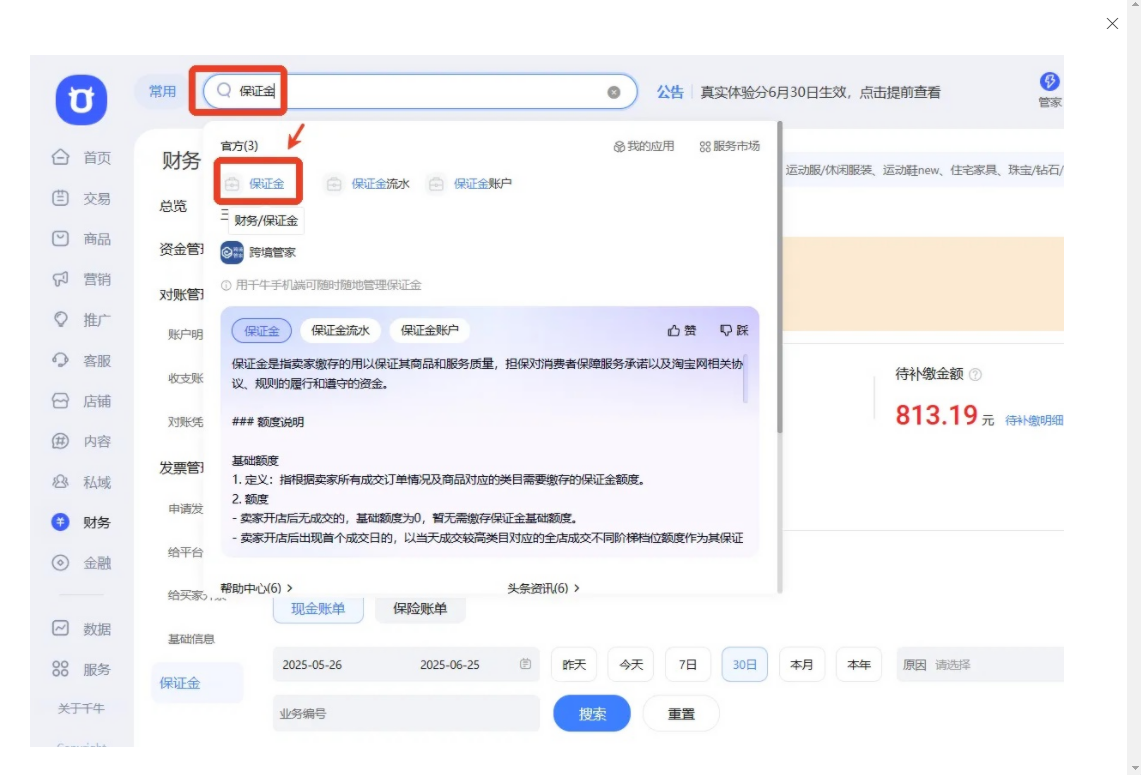Choose the 本年 date filter
Screen dimensions: 1141x775
(859, 664)
